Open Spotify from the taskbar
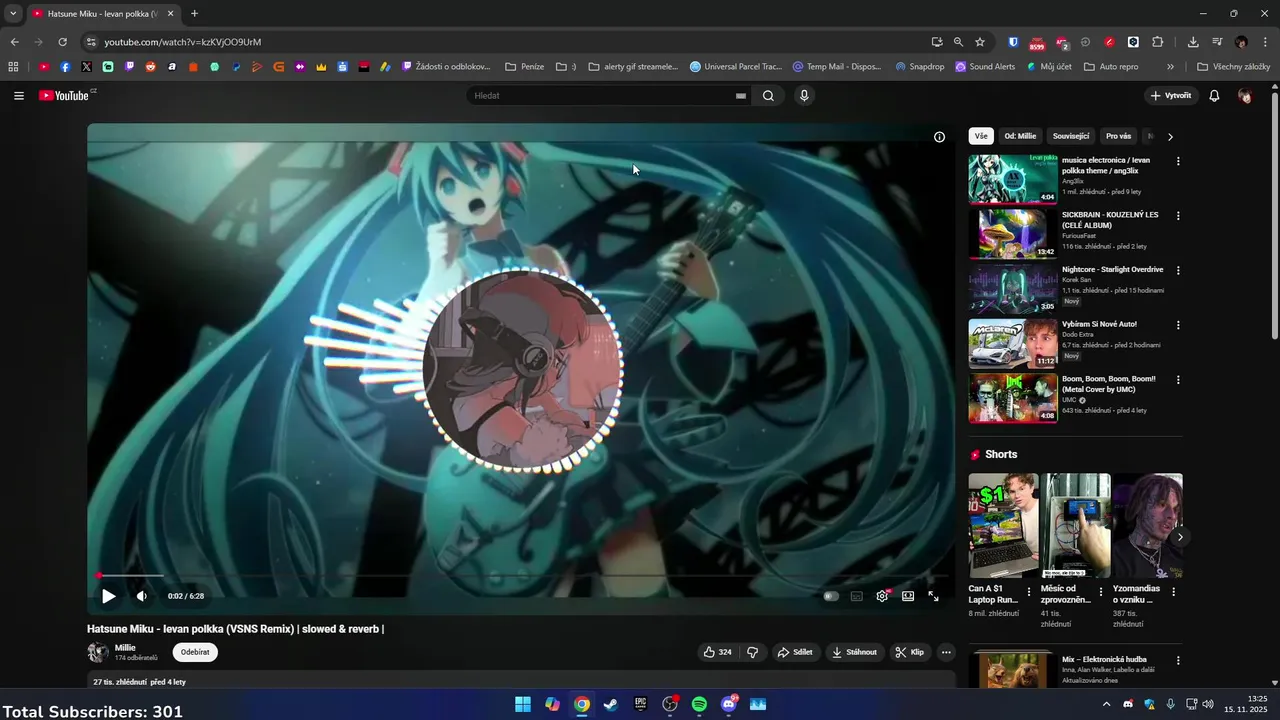 click(x=699, y=704)
